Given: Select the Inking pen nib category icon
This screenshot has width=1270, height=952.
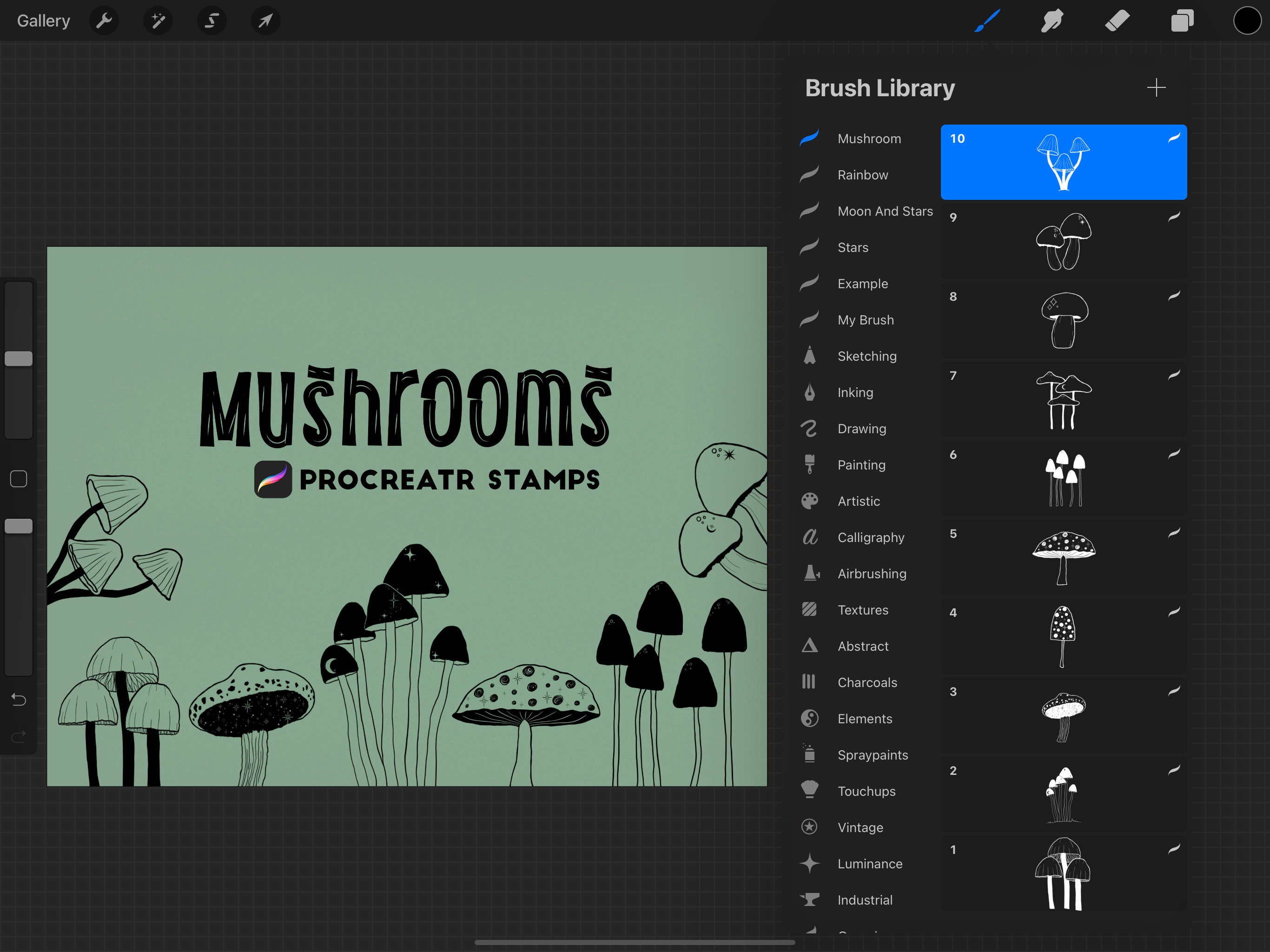Looking at the screenshot, I should (809, 392).
